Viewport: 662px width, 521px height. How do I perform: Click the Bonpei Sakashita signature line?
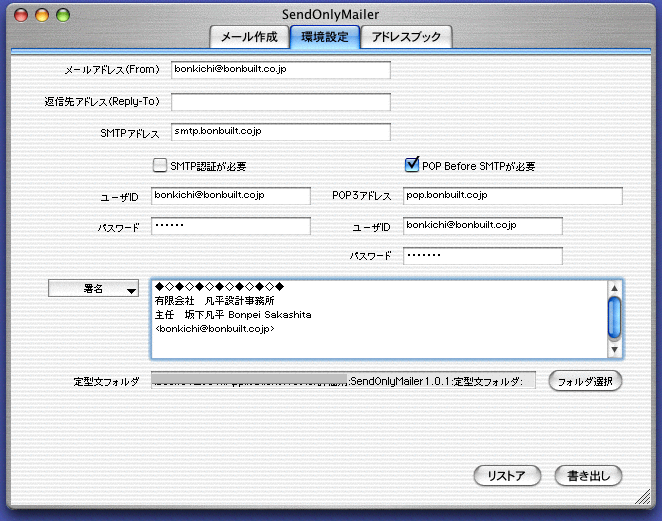coord(233,315)
